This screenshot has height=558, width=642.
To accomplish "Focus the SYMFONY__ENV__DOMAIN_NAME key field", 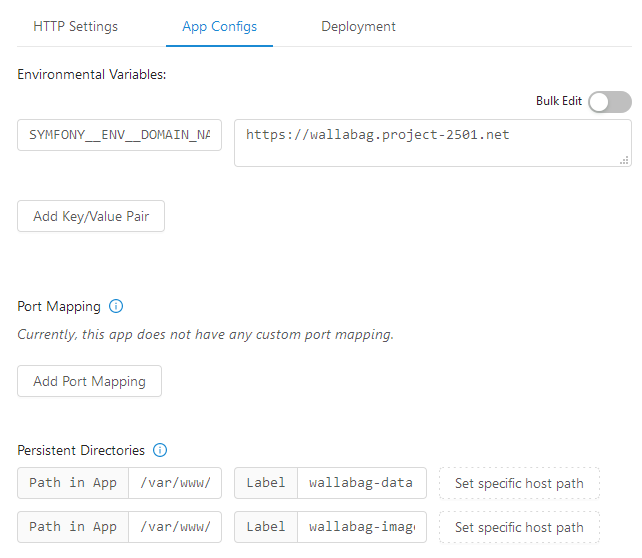I will [x=119, y=135].
